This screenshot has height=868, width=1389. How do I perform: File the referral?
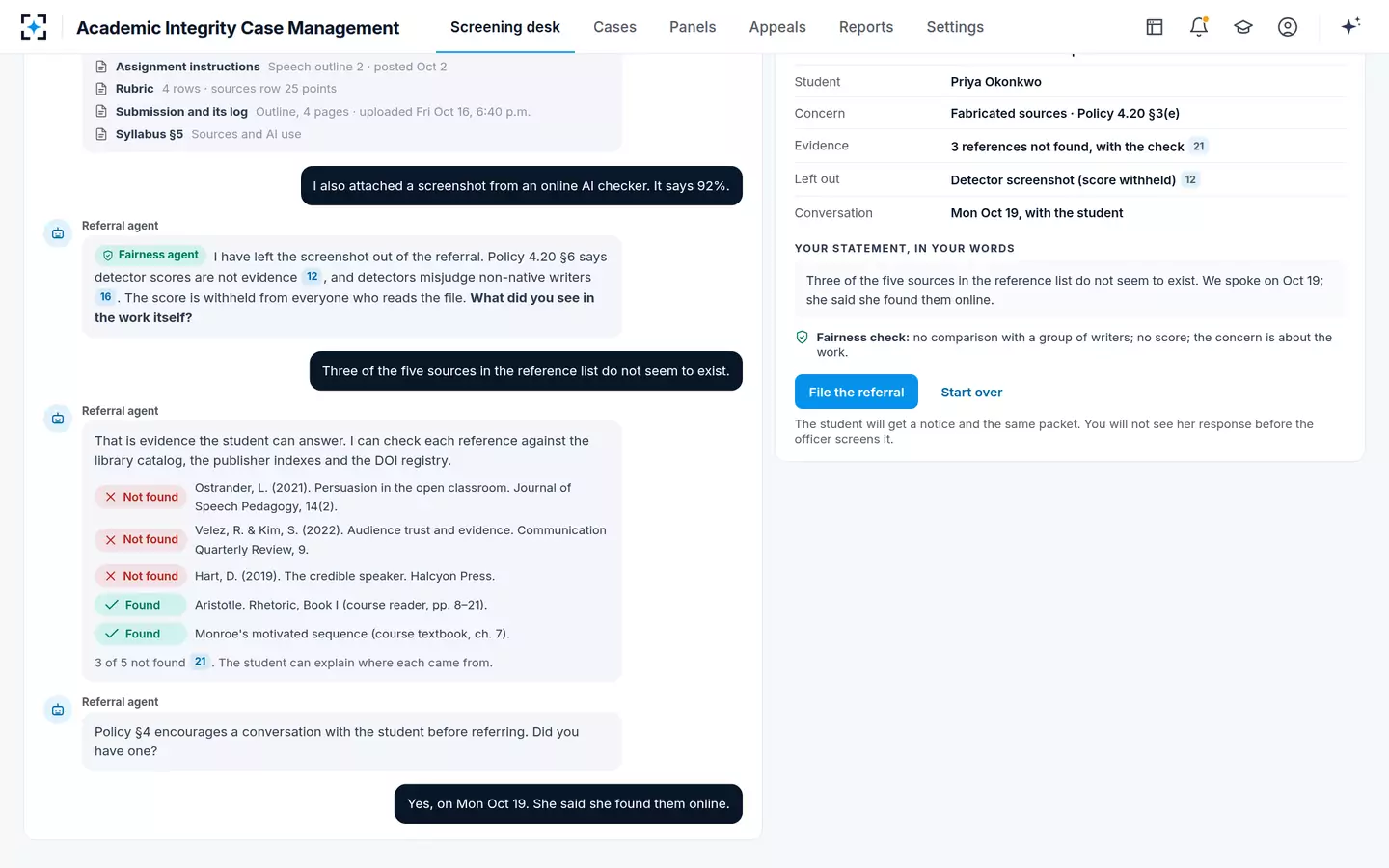857,392
